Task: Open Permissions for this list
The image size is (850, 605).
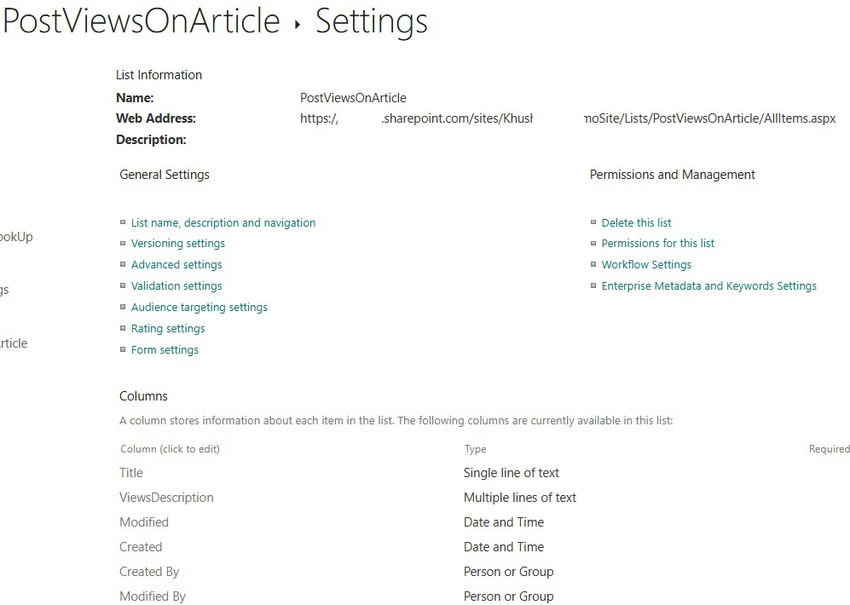Action: [657, 243]
